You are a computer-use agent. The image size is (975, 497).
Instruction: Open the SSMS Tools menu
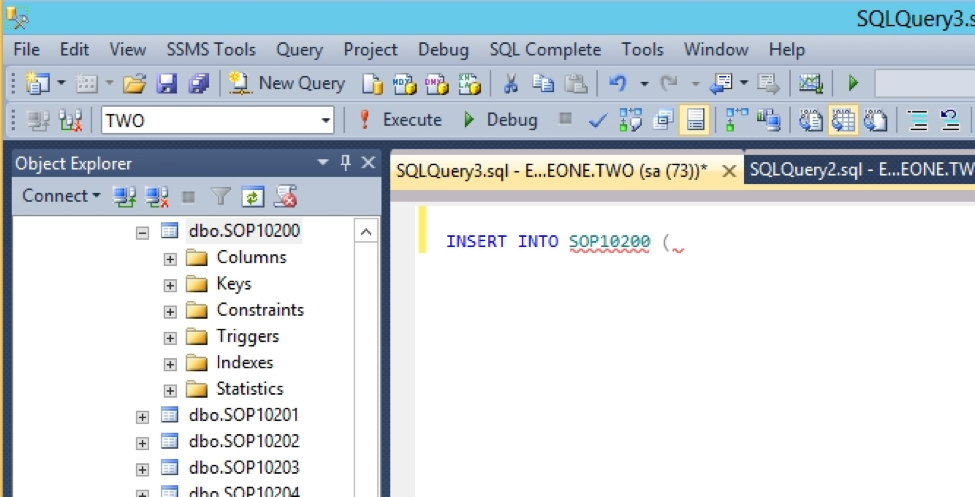211,49
